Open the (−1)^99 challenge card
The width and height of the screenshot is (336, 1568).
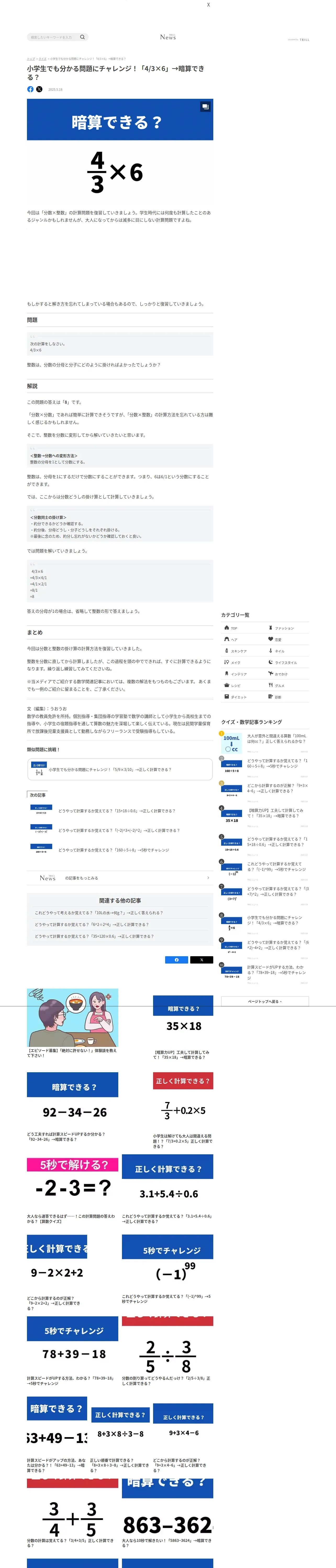click(168, 1269)
